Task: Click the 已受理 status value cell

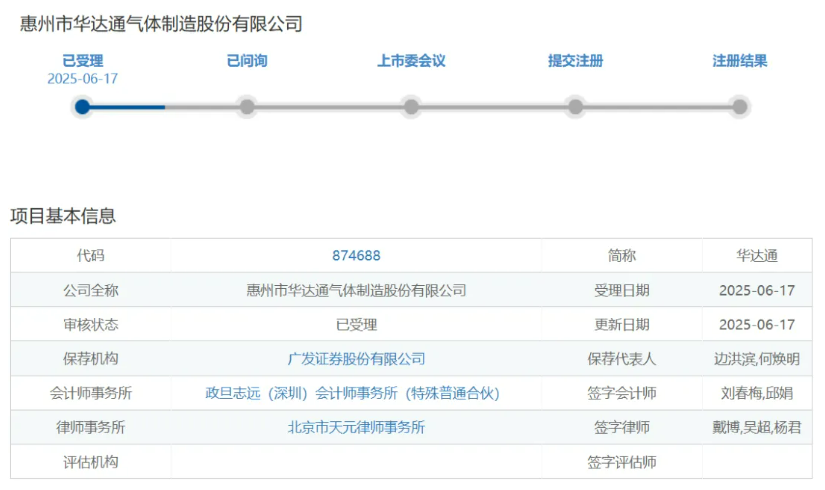Action: (356, 325)
